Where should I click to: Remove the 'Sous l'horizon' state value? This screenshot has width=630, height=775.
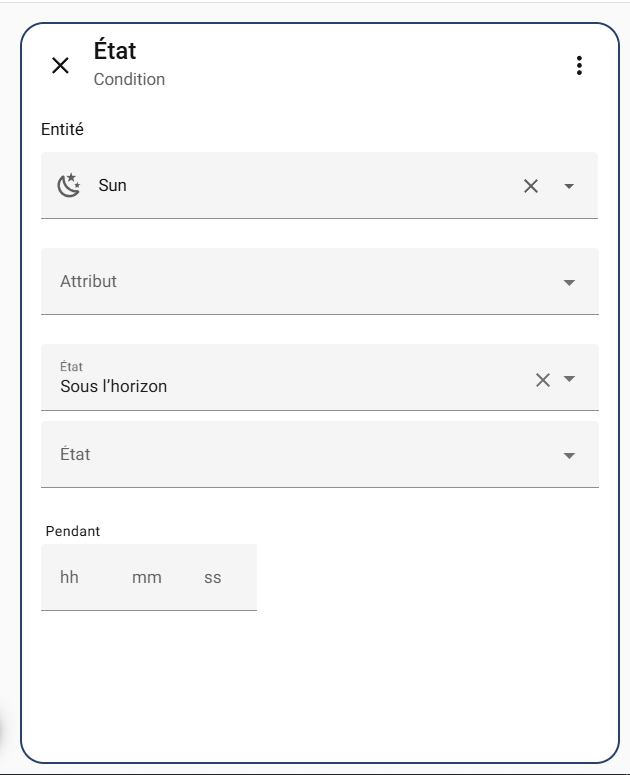click(543, 379)
